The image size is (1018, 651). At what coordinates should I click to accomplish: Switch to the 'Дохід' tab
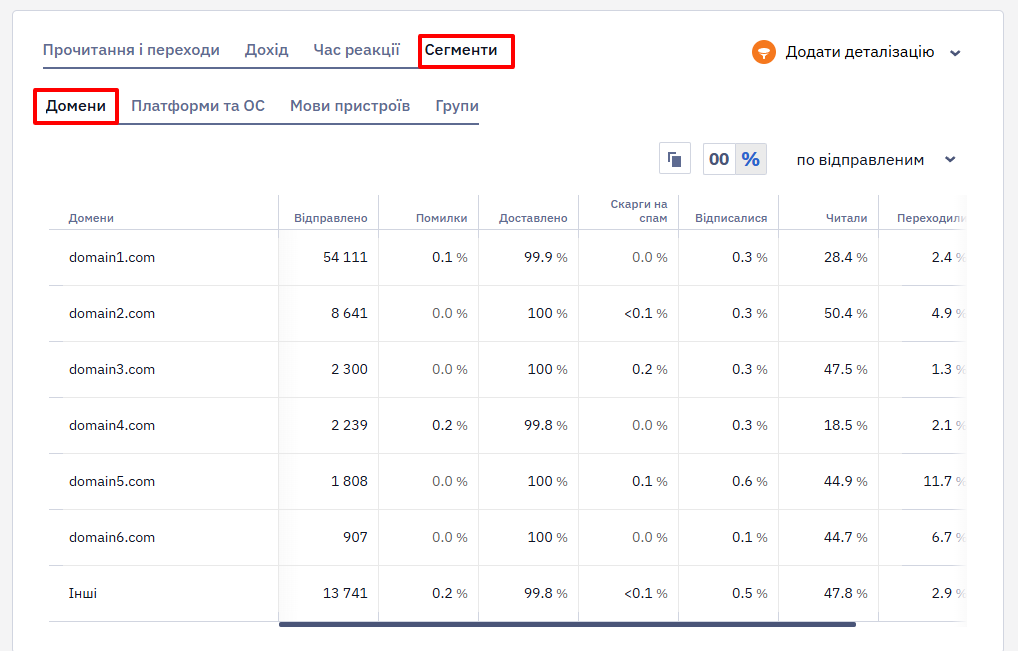[266, 50]
